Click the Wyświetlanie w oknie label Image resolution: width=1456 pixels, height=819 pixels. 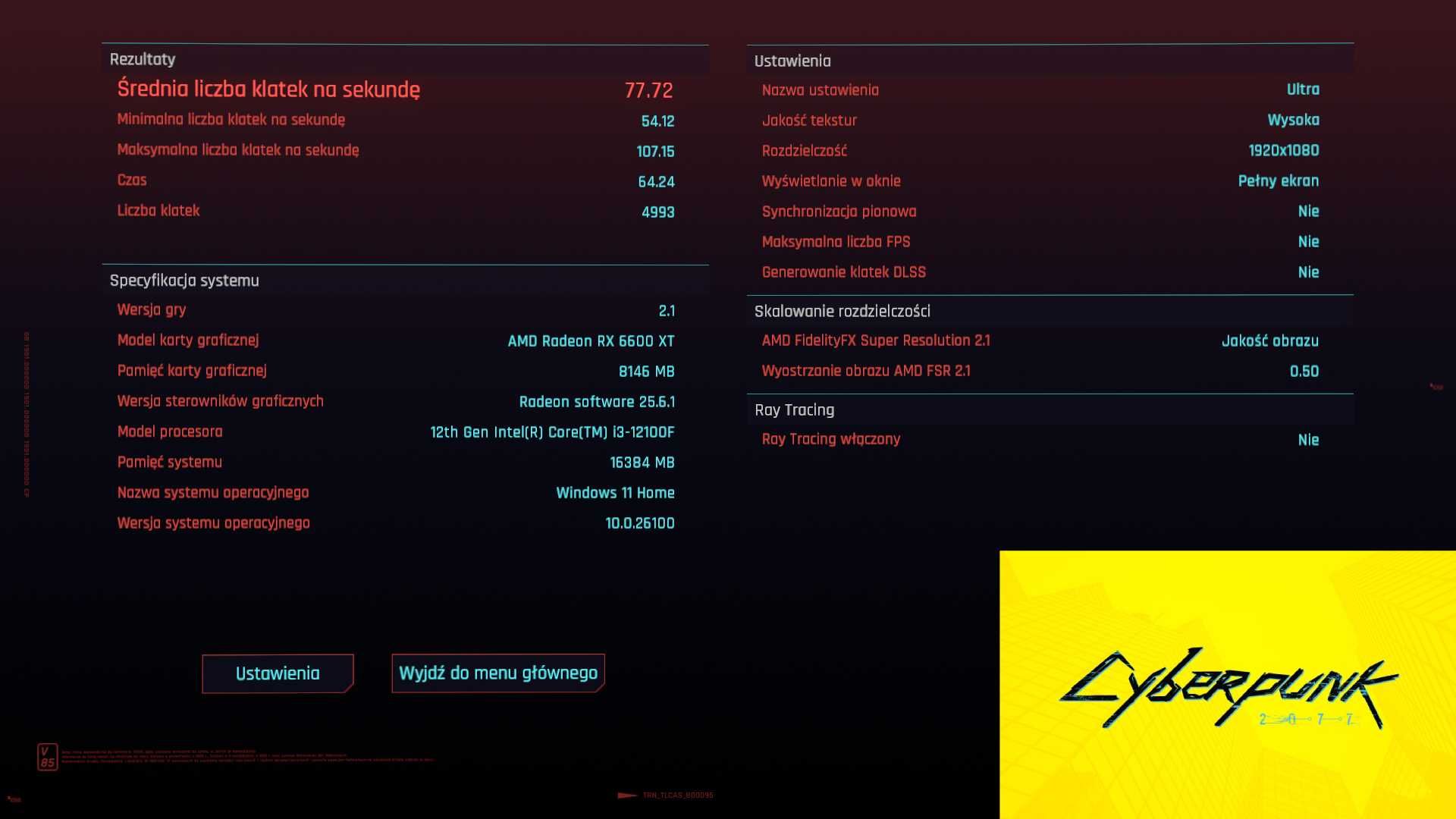point(831,181)
